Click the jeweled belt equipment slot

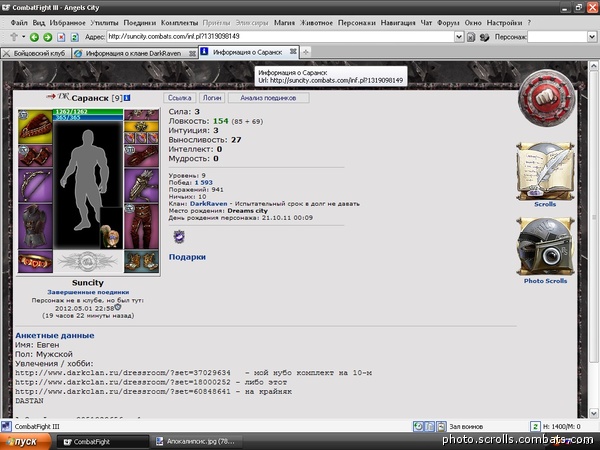coord(35,261)
